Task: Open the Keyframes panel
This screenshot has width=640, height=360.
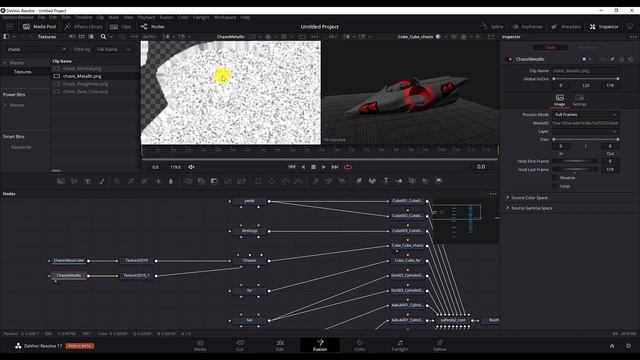Action: 527,27
